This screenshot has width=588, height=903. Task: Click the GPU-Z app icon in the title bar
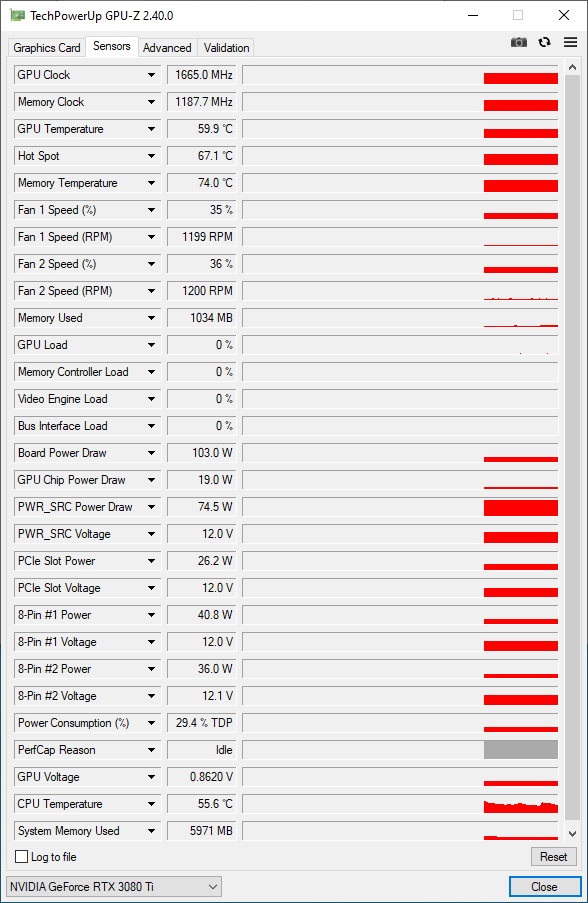(x=18, y=16)
